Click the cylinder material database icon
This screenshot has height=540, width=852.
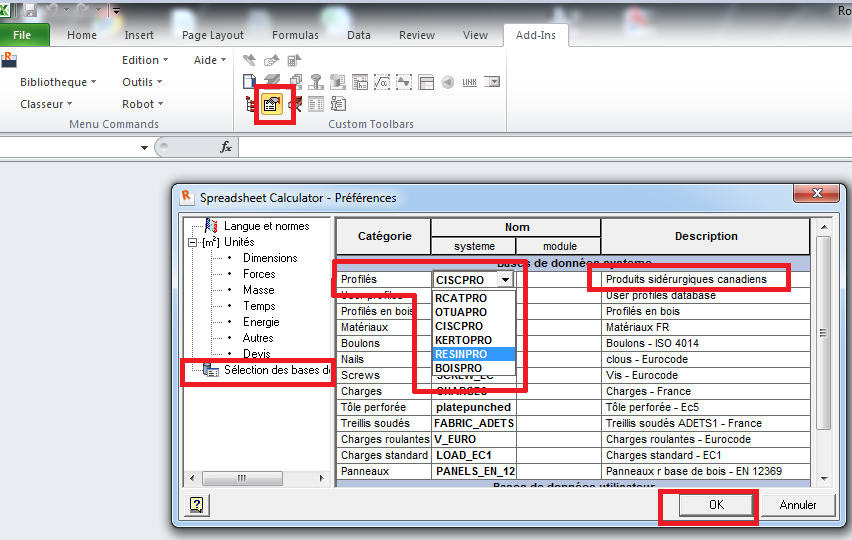[x=338, y=82]
